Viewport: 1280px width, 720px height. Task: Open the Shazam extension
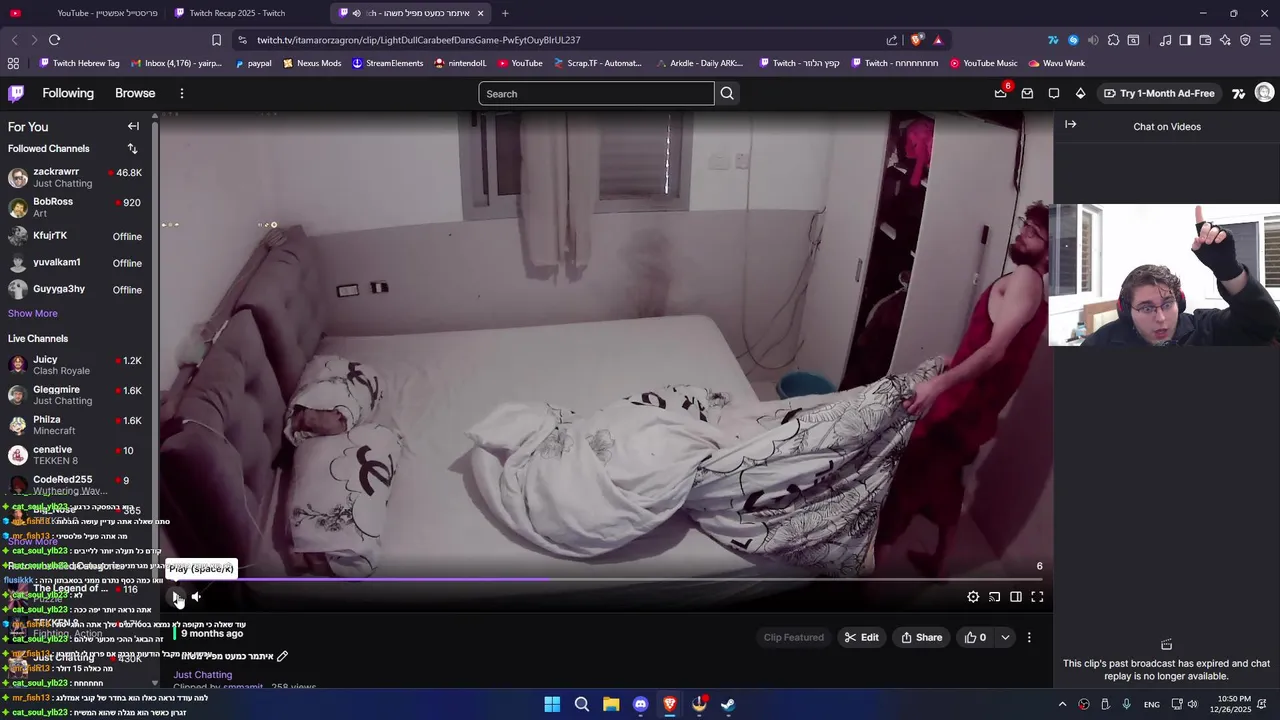click(1073, 40)
